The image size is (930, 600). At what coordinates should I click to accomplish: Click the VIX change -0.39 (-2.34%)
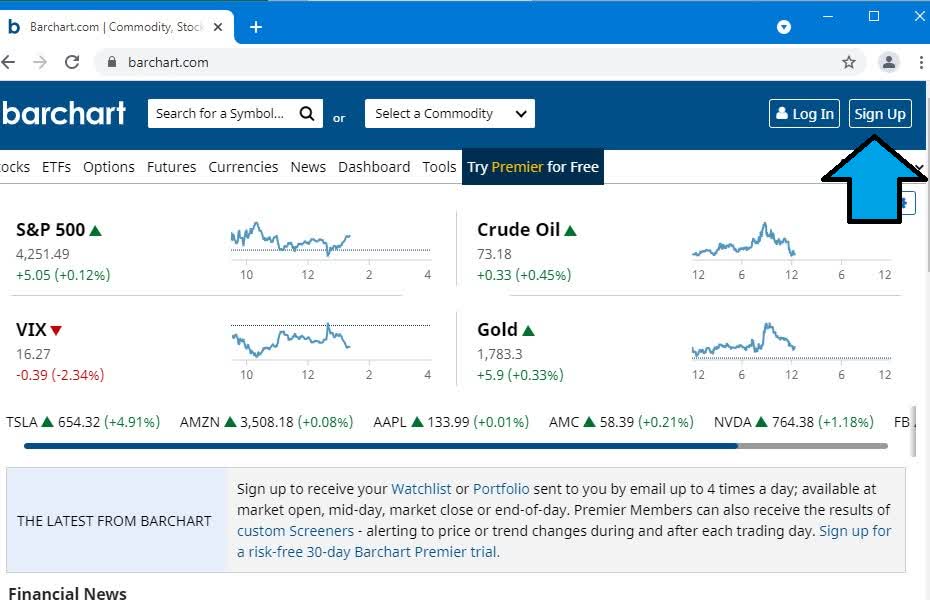(x=60, y=375)
